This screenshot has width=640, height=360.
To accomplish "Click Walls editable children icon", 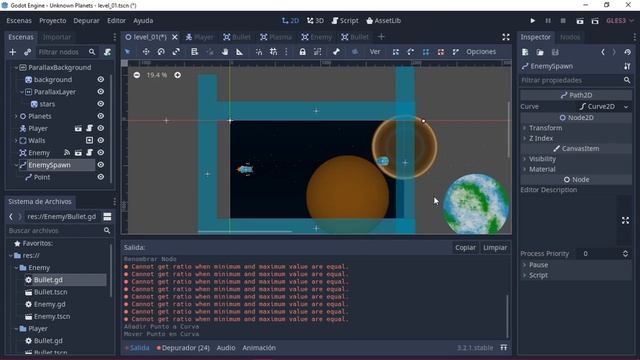I will pyautogui.click(x=89, y=140).
